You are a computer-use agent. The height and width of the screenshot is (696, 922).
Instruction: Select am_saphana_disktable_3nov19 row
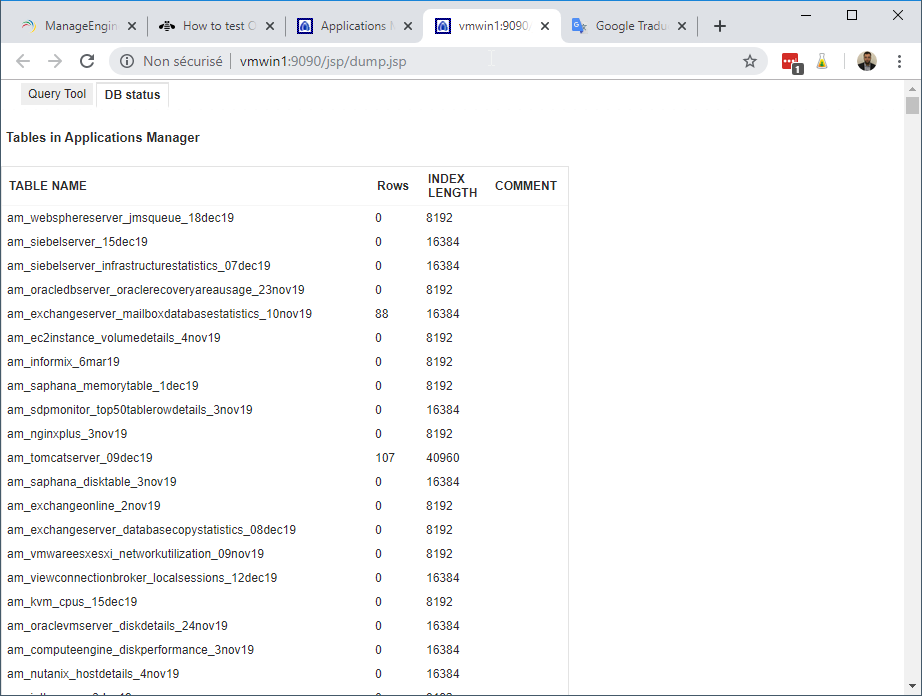(285, 482)
